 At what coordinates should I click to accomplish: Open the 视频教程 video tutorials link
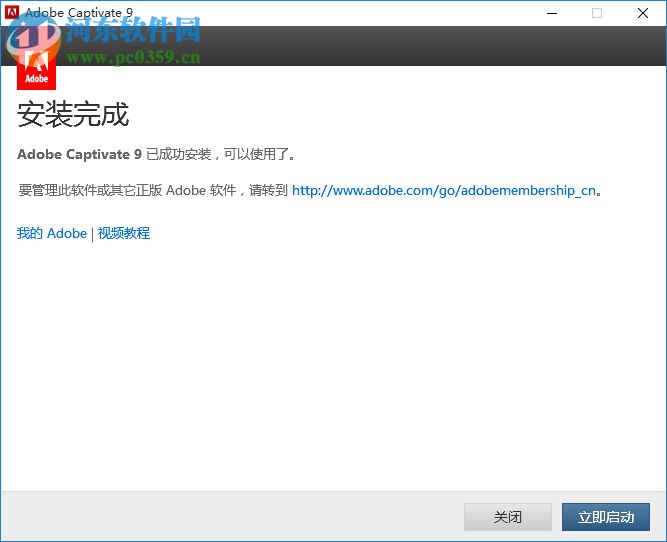coord(124,233)
